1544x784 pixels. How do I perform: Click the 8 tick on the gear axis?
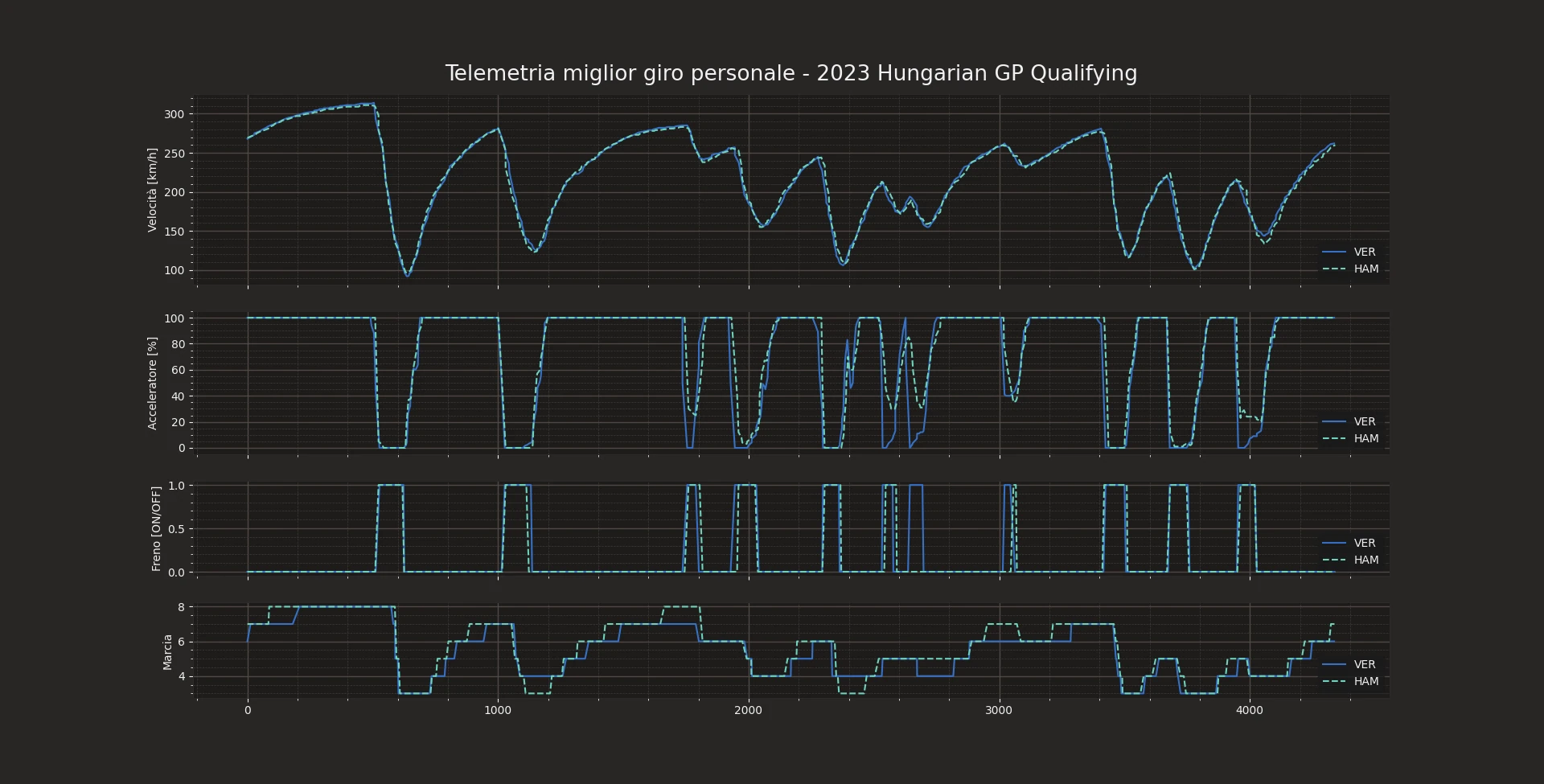182,607
